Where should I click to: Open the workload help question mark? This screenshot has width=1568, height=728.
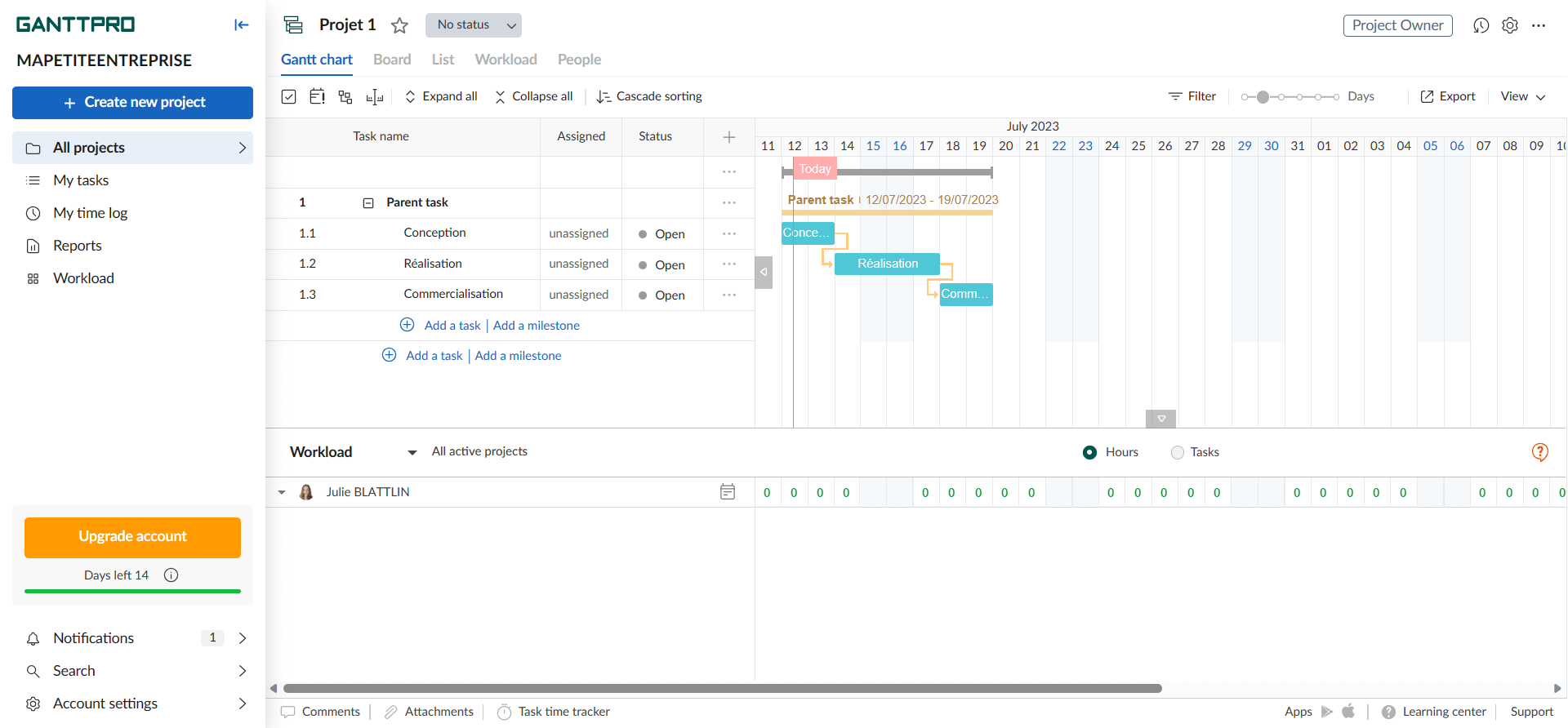tap(1539, 452)
